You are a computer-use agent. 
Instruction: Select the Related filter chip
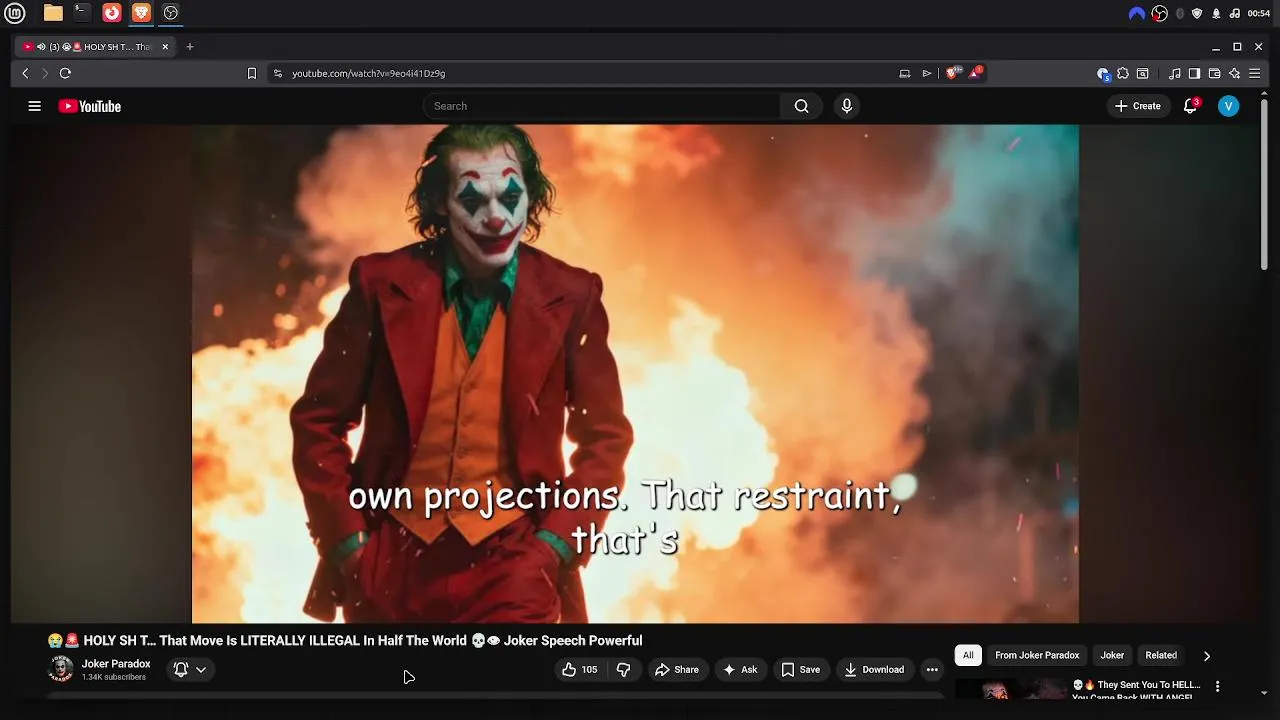(x=1161, y=655)
